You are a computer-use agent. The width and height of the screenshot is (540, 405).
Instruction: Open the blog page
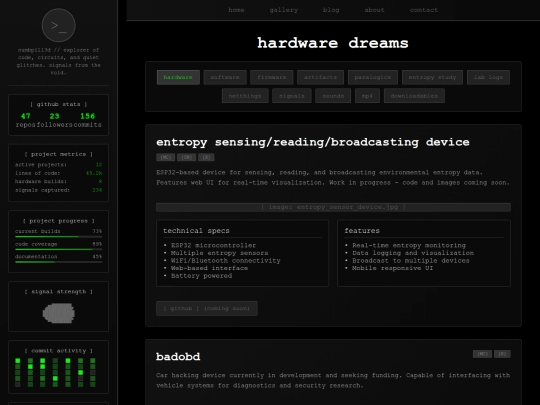331,10
